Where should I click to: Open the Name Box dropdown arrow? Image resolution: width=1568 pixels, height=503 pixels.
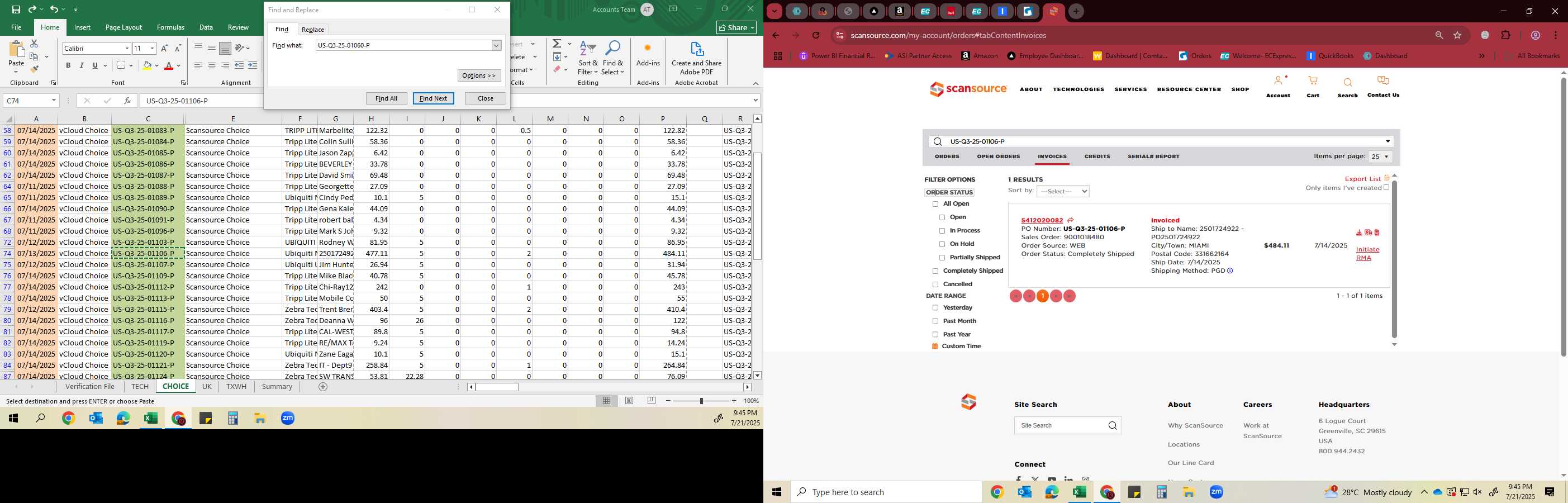click(x=54, y=101)
